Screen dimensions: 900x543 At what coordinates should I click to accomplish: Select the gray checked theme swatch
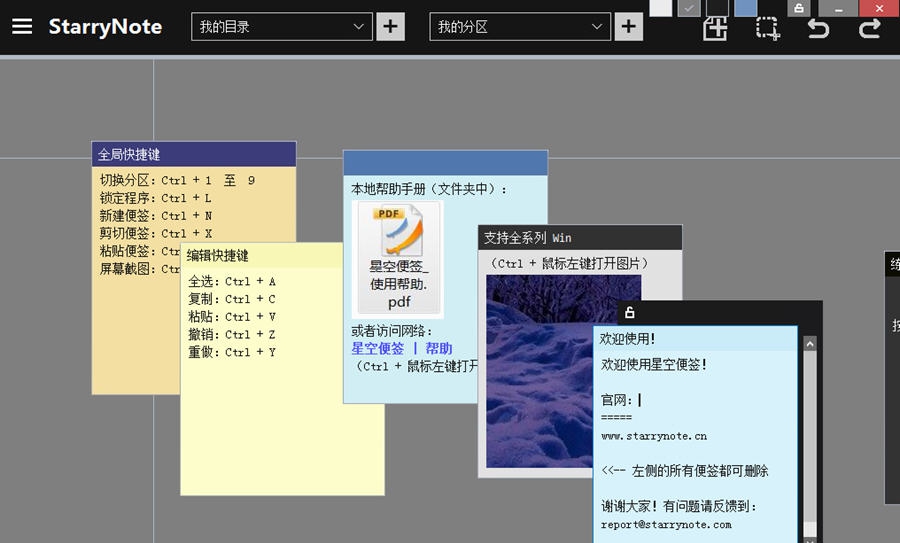(689, 8)
